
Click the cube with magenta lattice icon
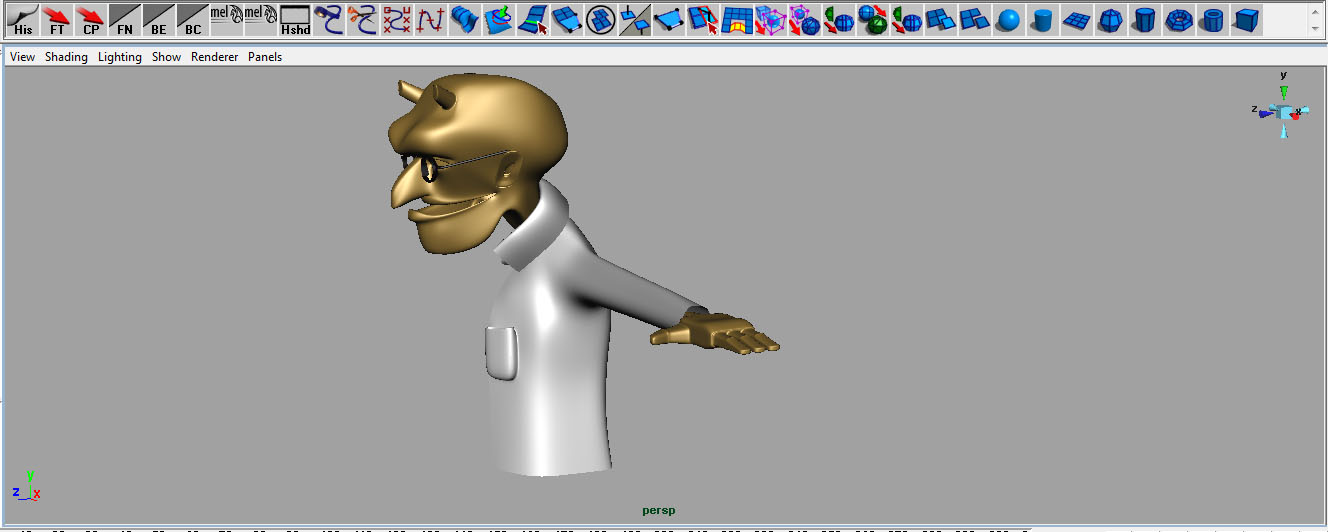771,20
